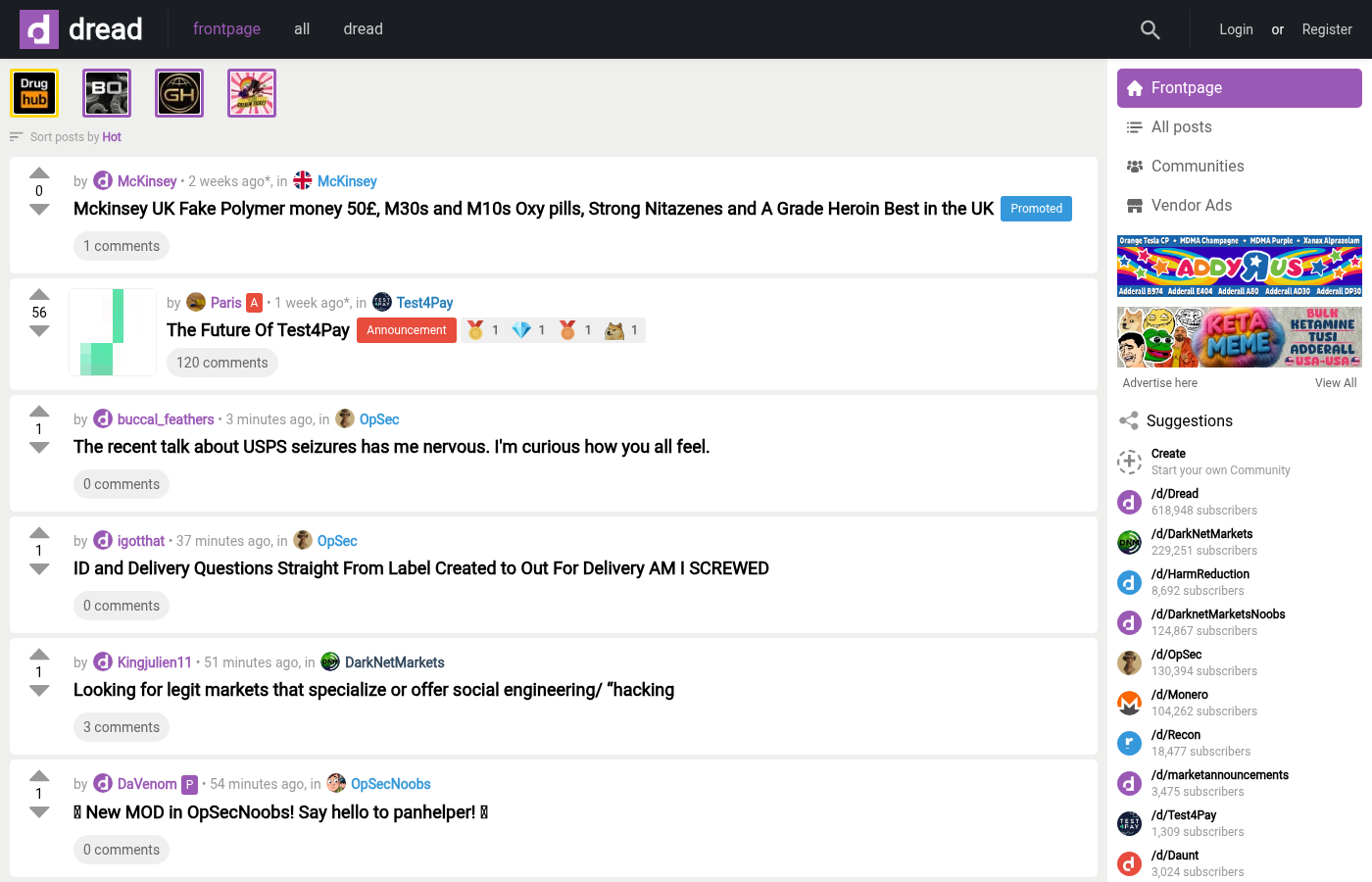This screenshot has height=882, width=1372.
Task: Select All posts in the sidebar
Action: (x=1240, y=127)
